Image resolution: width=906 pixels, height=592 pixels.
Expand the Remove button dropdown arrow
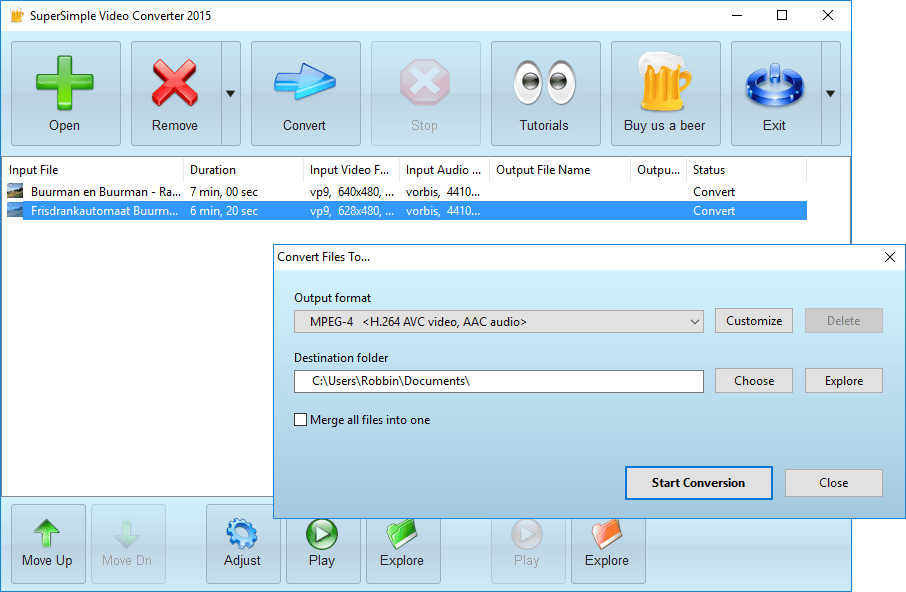(231, 94)
